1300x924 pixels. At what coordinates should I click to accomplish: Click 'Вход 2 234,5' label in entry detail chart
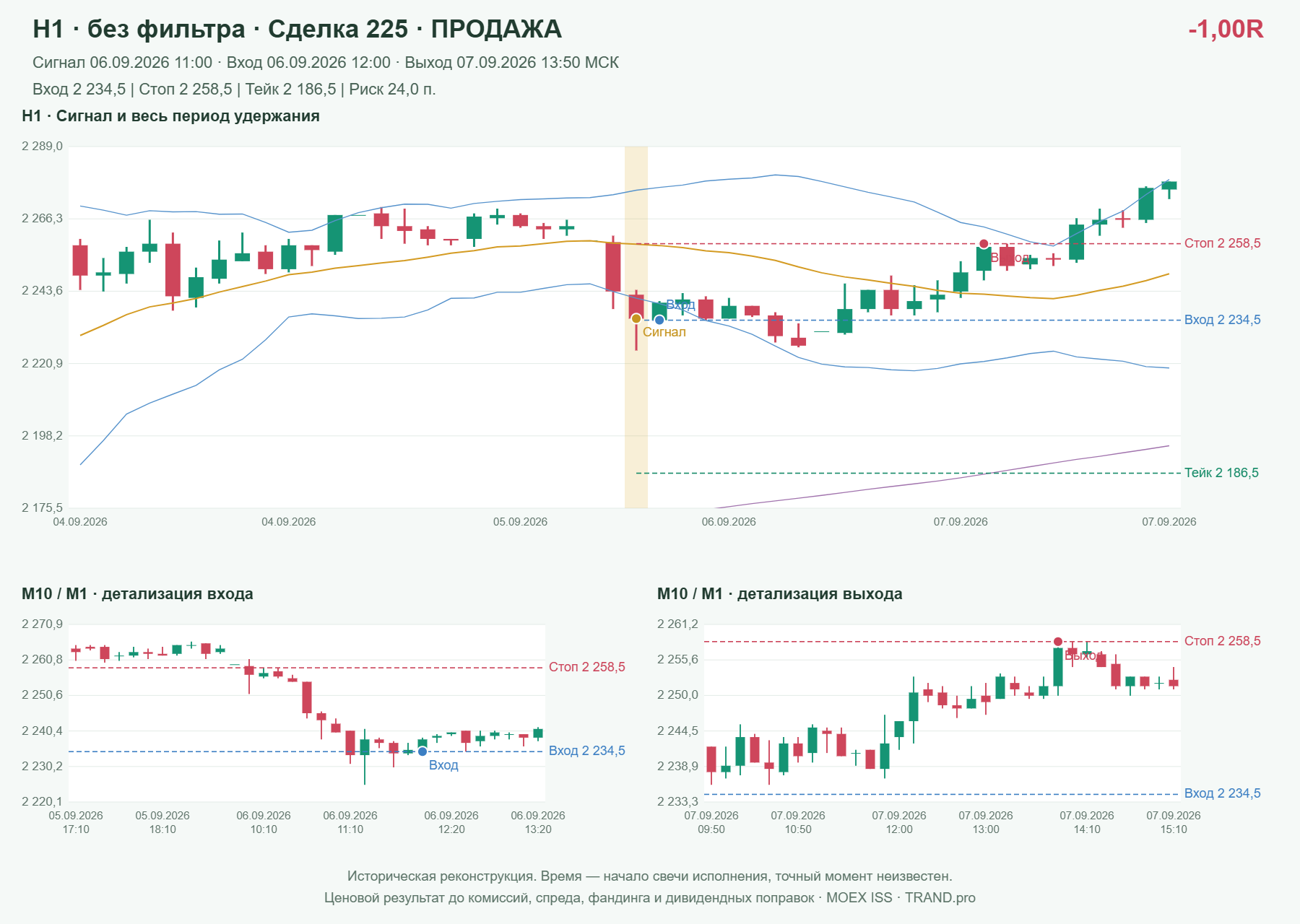[x=587, y=751]
